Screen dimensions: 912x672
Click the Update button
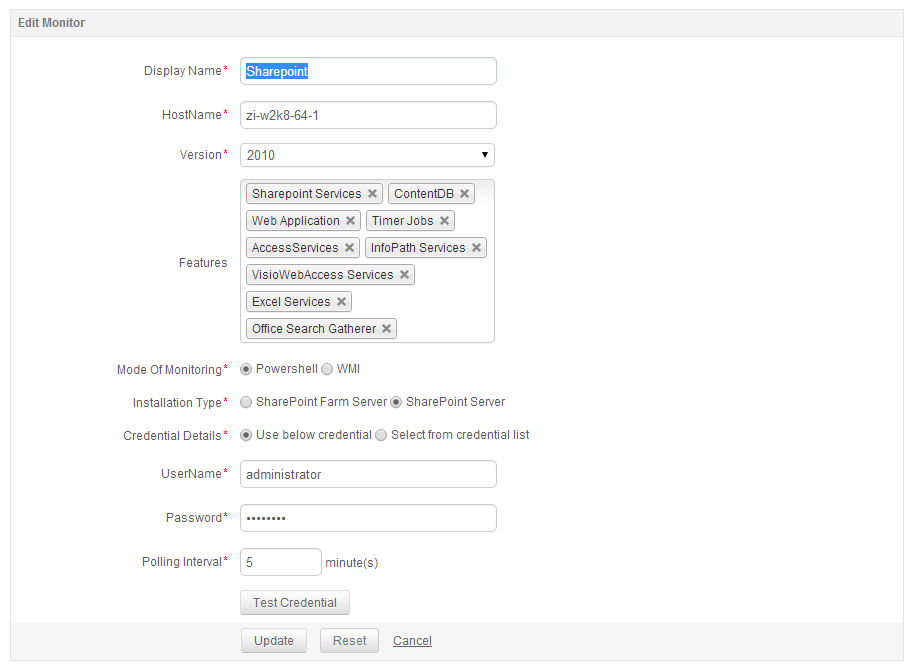pos(274,641)
